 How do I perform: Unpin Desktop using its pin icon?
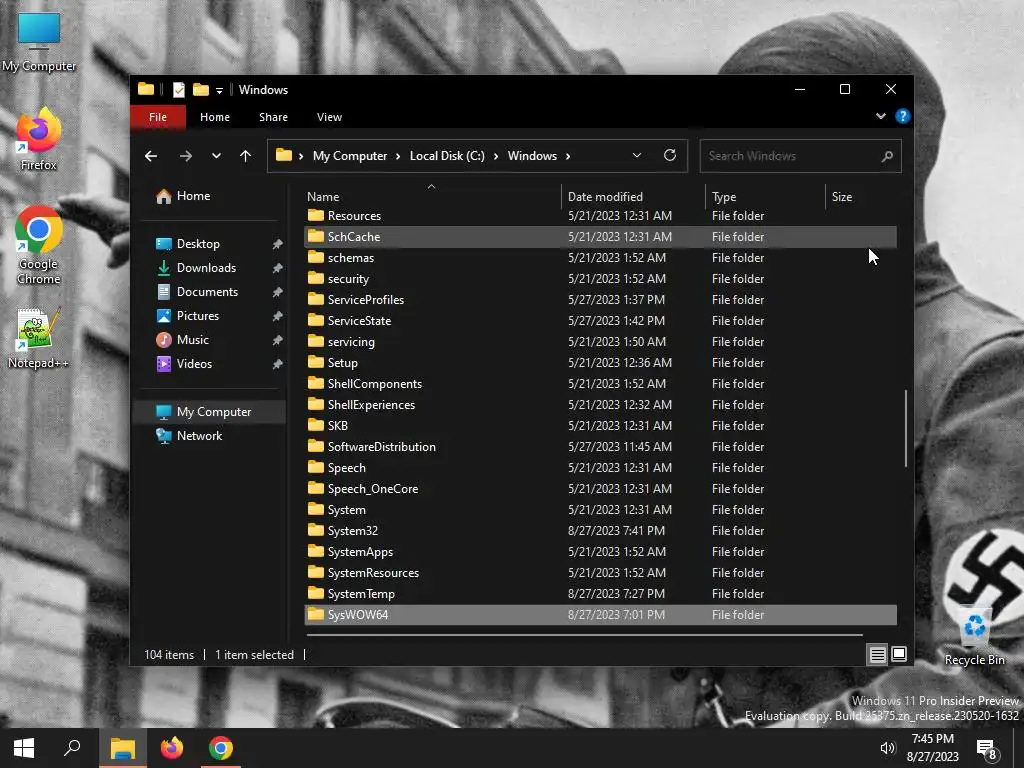[x=277, y=244]
